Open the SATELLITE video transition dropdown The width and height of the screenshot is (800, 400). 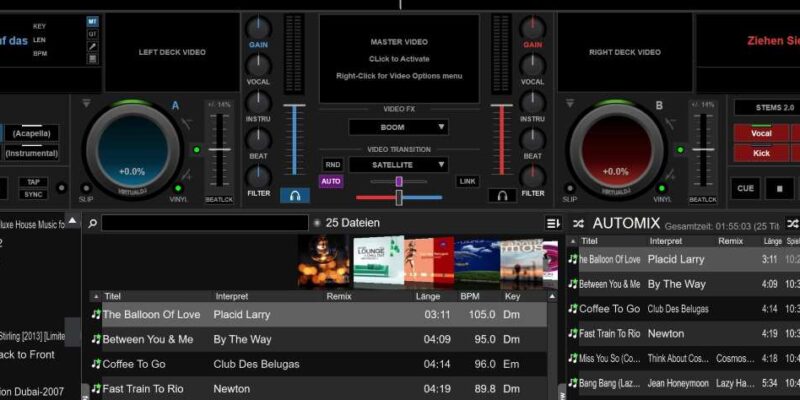click(398, 165)
